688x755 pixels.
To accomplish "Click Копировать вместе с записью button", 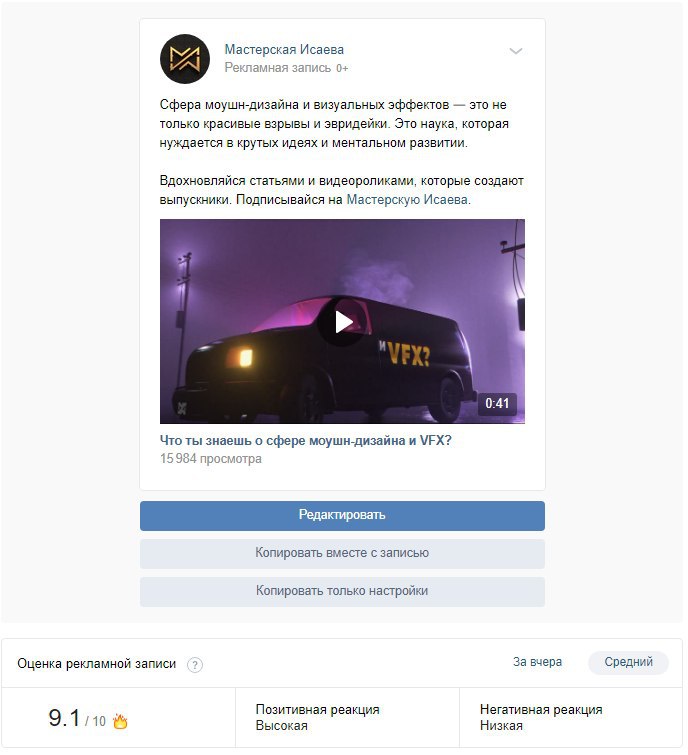I will point(342,553).
